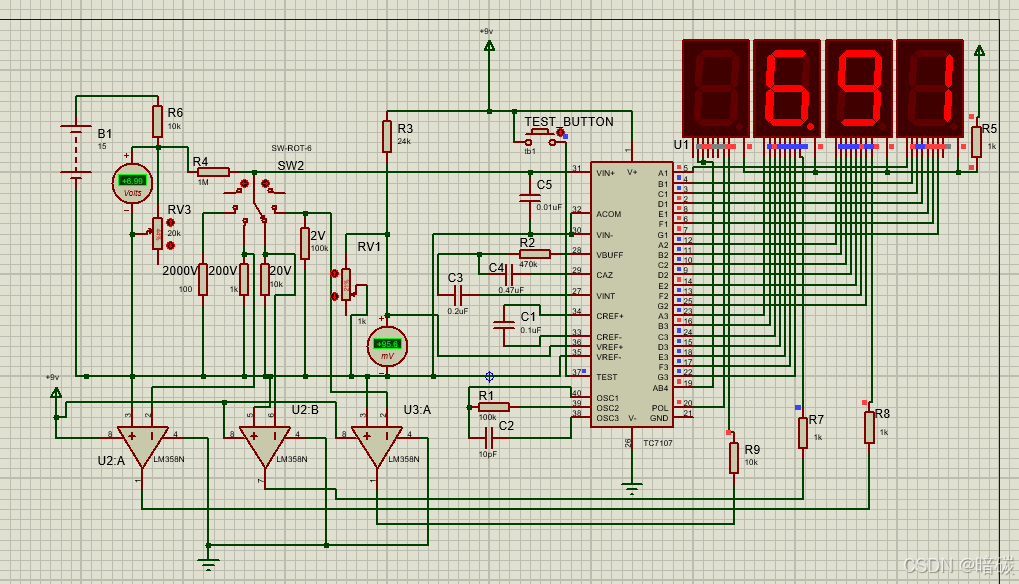Select resistor R4 1M symbol
Image resolution: width=1019 pixels, height=584 pixels.
213,172
